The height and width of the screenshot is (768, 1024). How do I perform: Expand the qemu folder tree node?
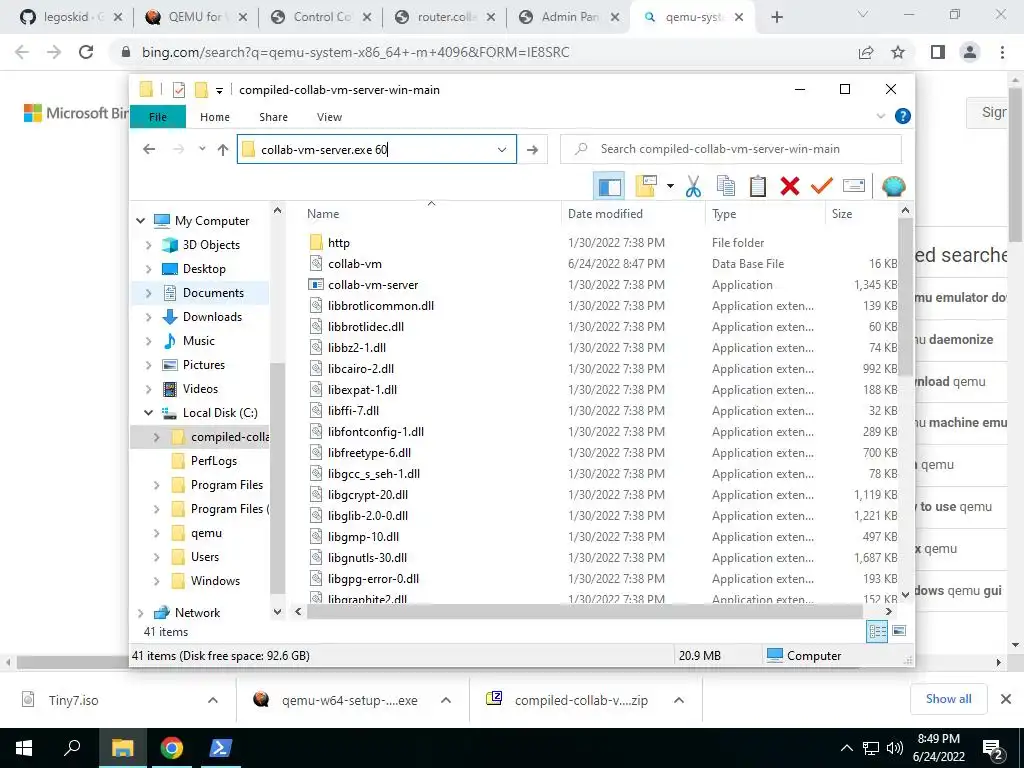coord(156,534)
